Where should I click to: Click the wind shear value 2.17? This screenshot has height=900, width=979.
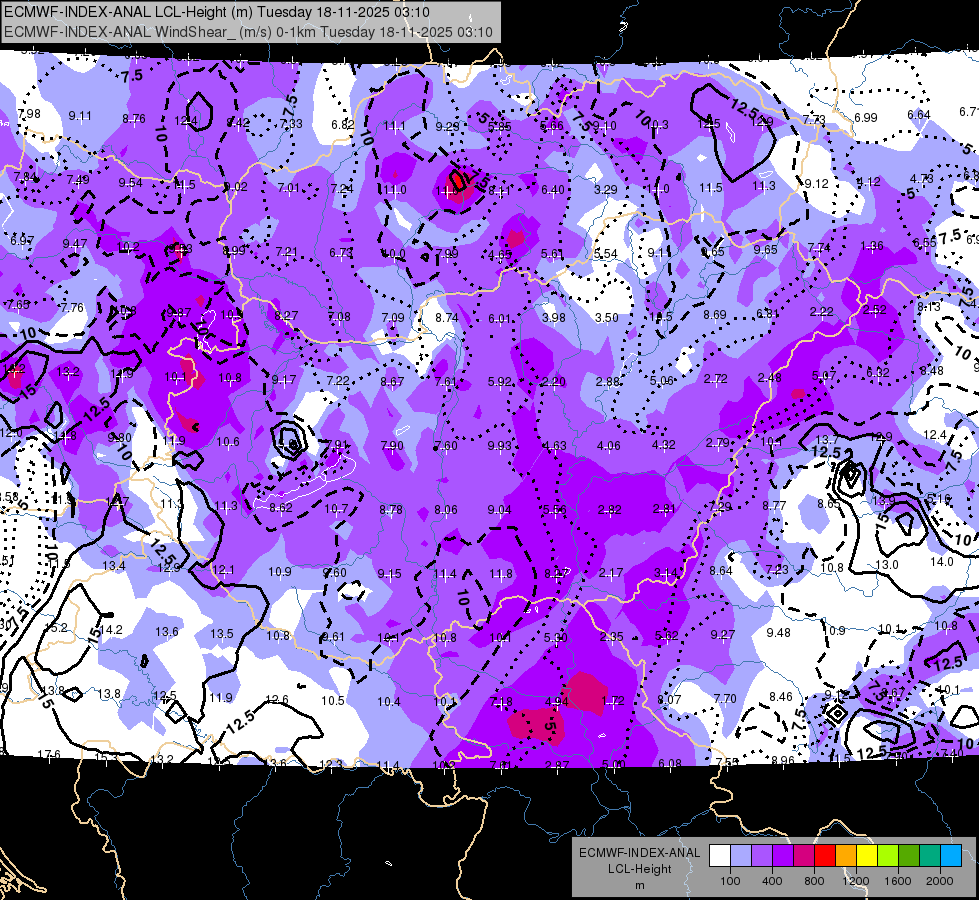[x=610, y=572]
